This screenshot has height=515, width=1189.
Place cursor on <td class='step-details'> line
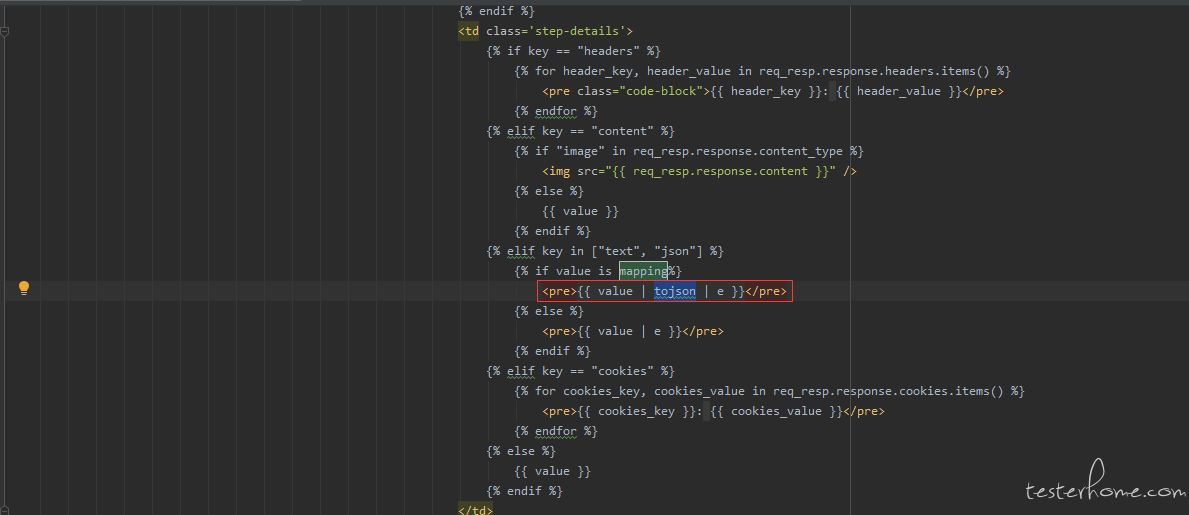(x=545, y=31)
